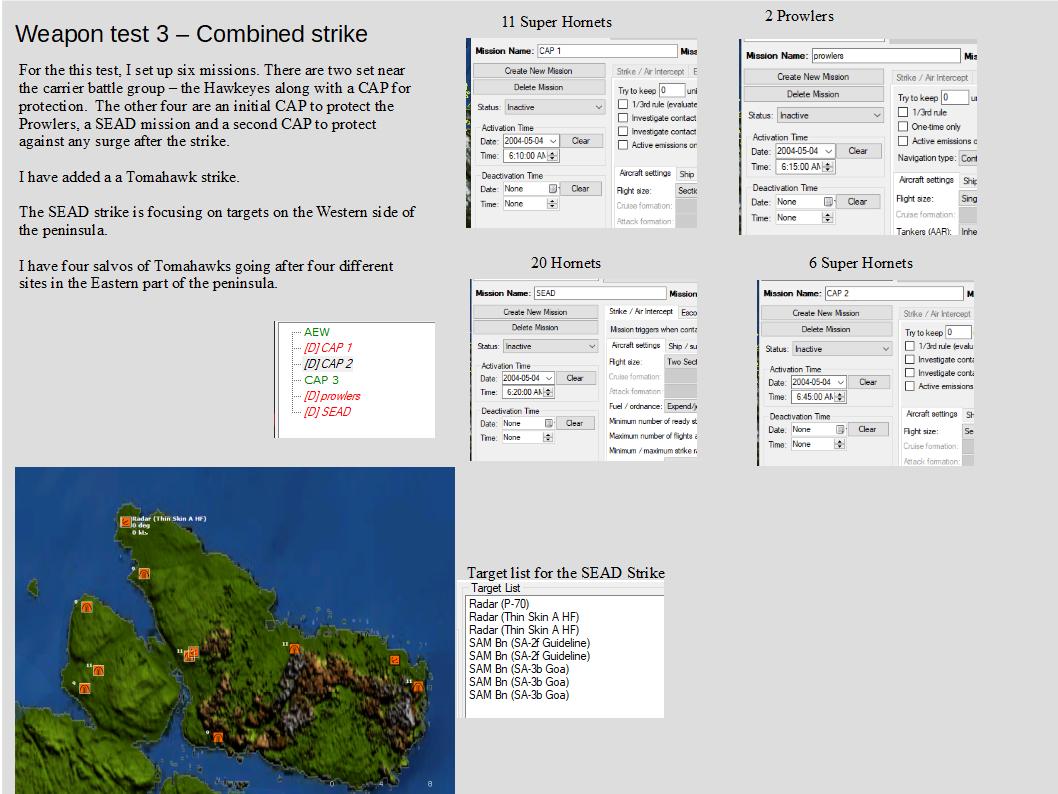Open Status dropdown in CAP 2 panel
This screenshot has height=794, width=1058.
pos(841,349)
